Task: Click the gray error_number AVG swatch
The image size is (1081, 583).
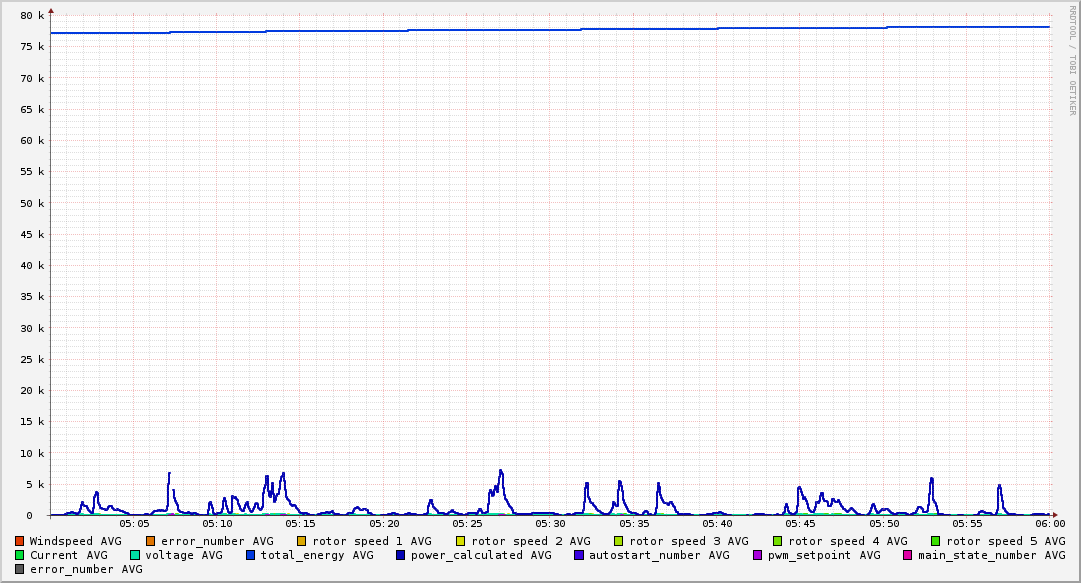Action: [x=20, y=569]
